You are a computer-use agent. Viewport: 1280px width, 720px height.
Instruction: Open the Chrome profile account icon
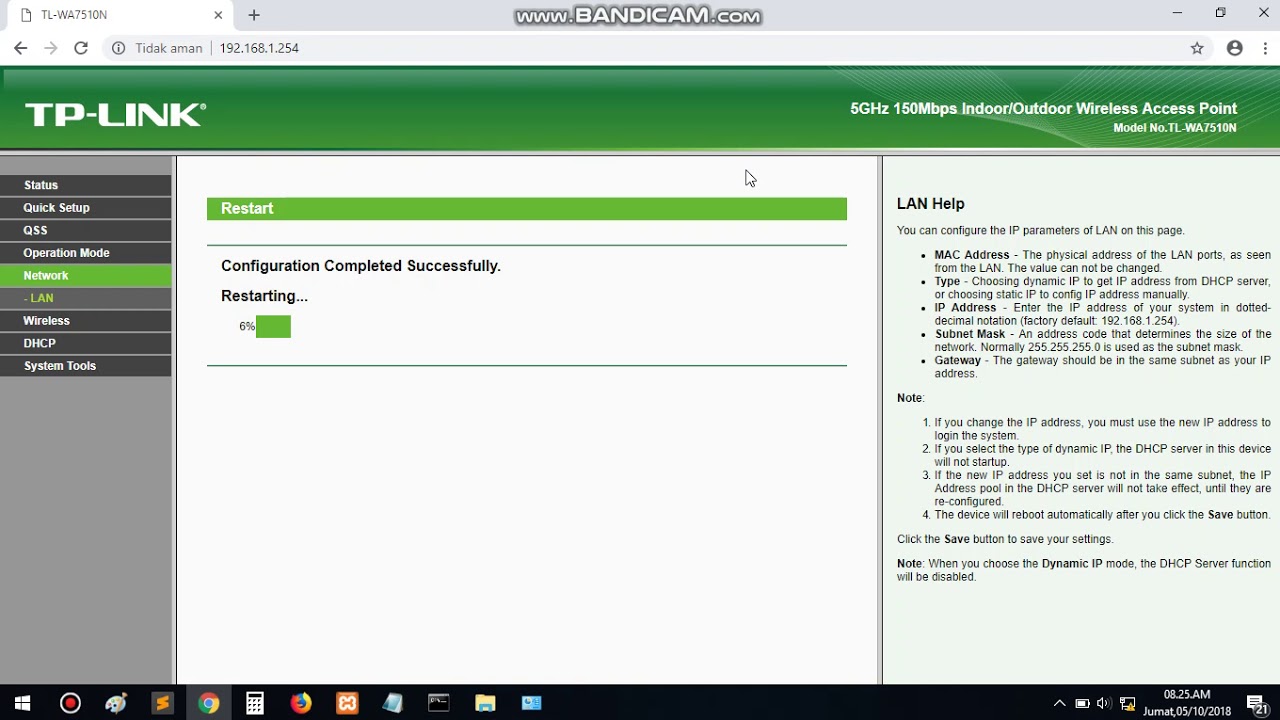pyautogui.click(x=1235, y=48)
